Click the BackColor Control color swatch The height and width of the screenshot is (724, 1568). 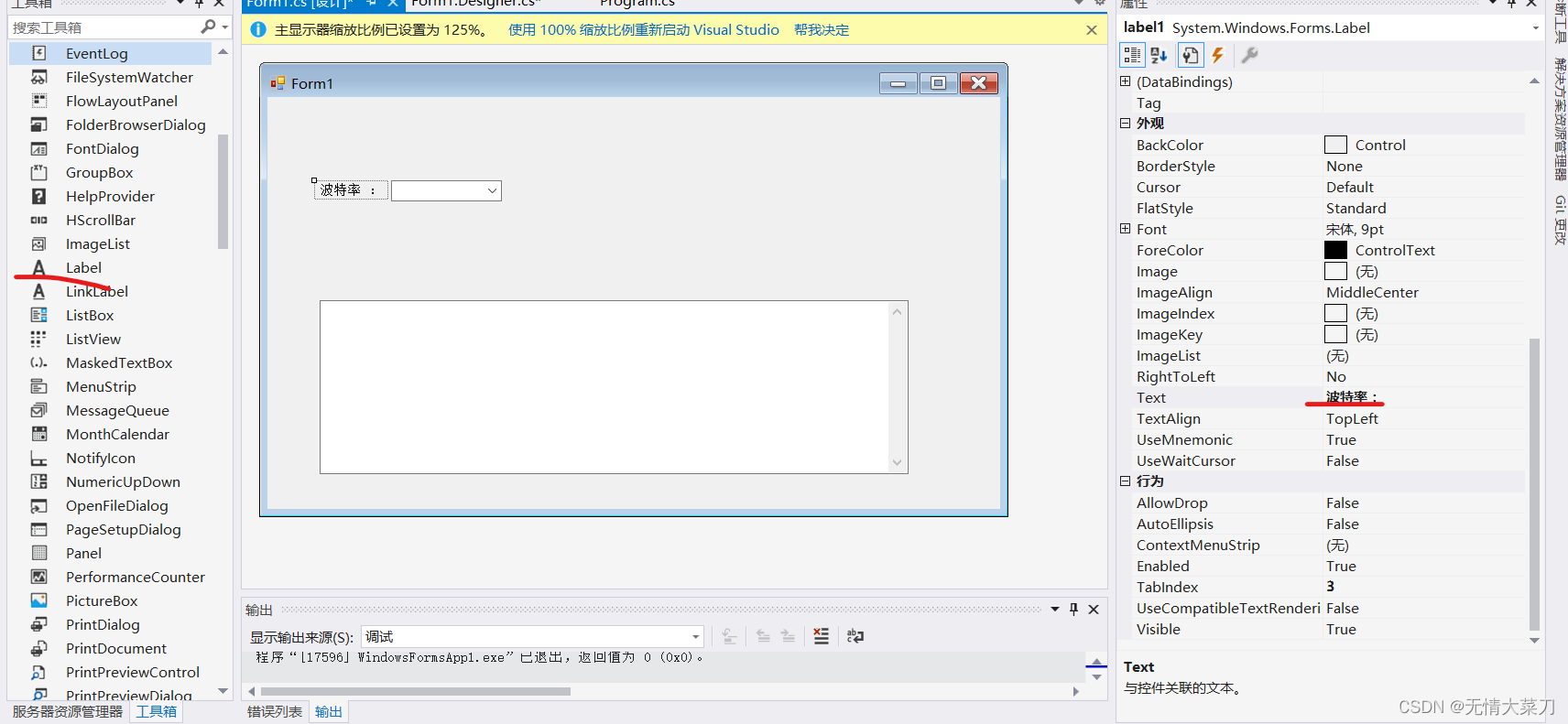coord(1335,145)
